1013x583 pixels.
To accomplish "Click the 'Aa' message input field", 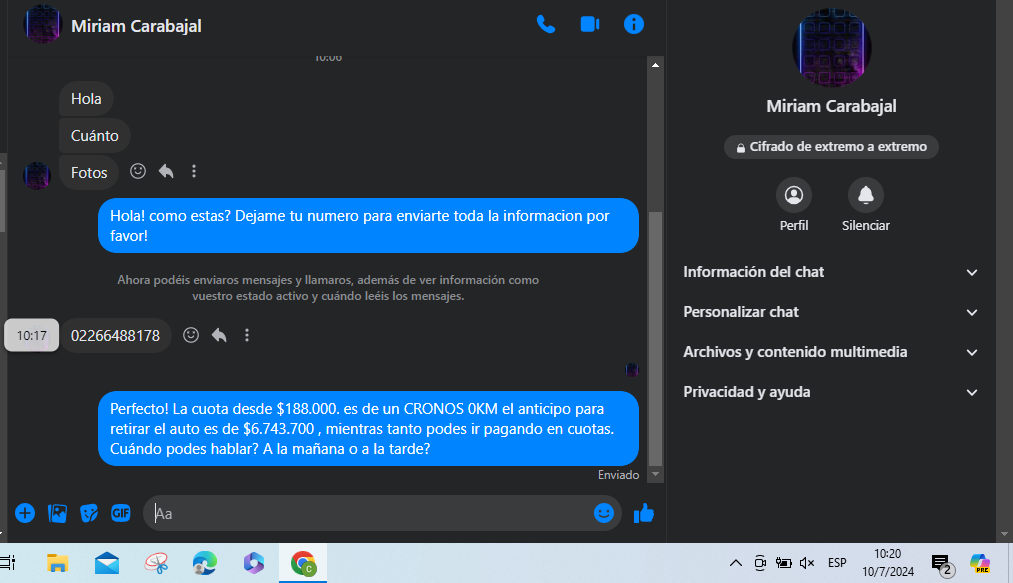I will click(x=370, y=513).
